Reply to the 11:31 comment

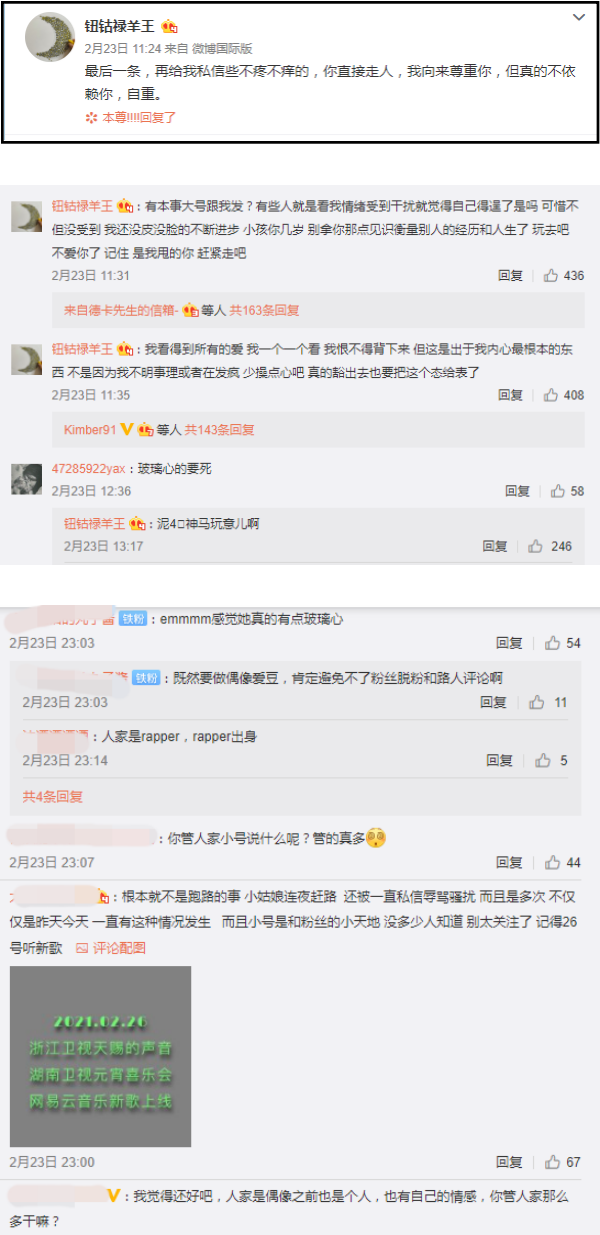tap(510, 275)
